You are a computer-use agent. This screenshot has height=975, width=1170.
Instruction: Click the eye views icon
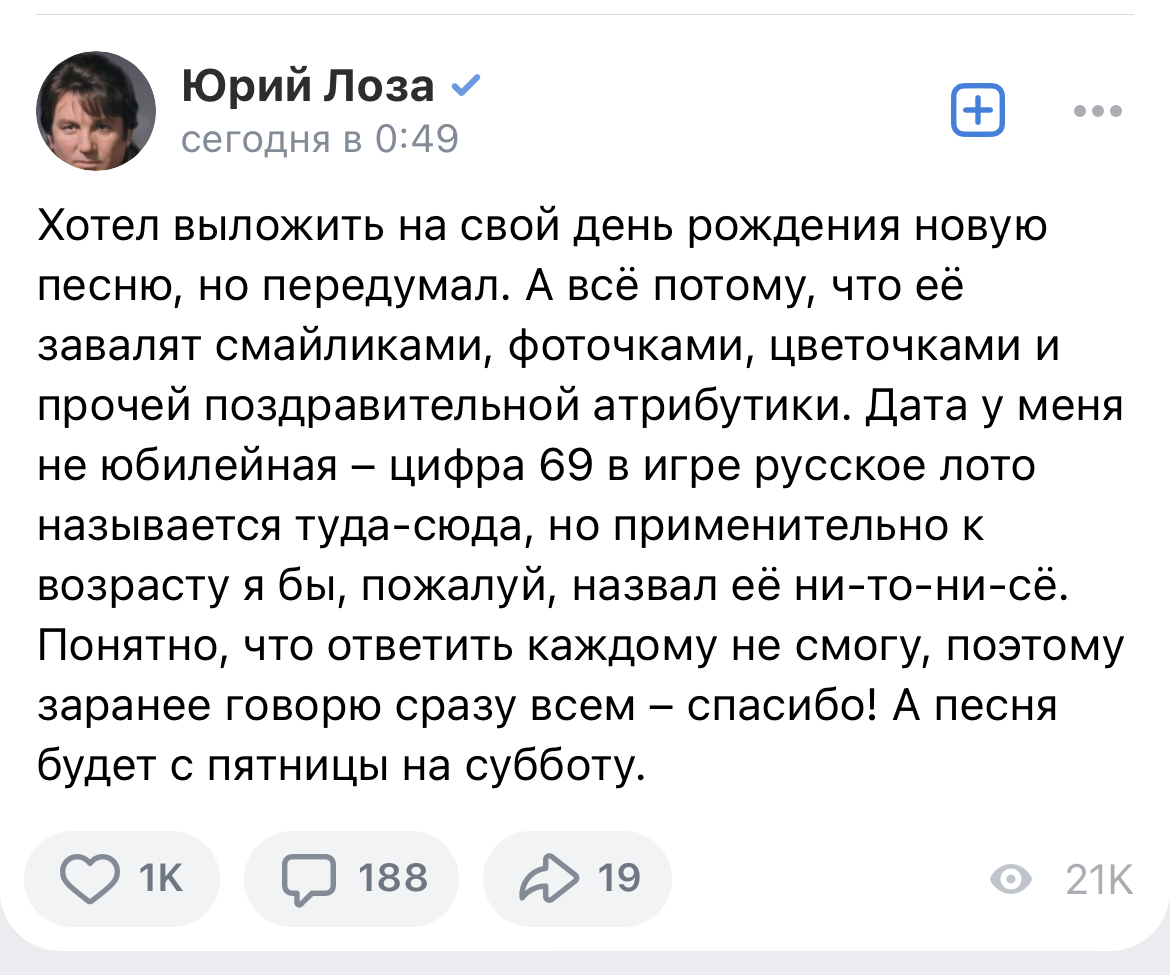point(1010,879)
